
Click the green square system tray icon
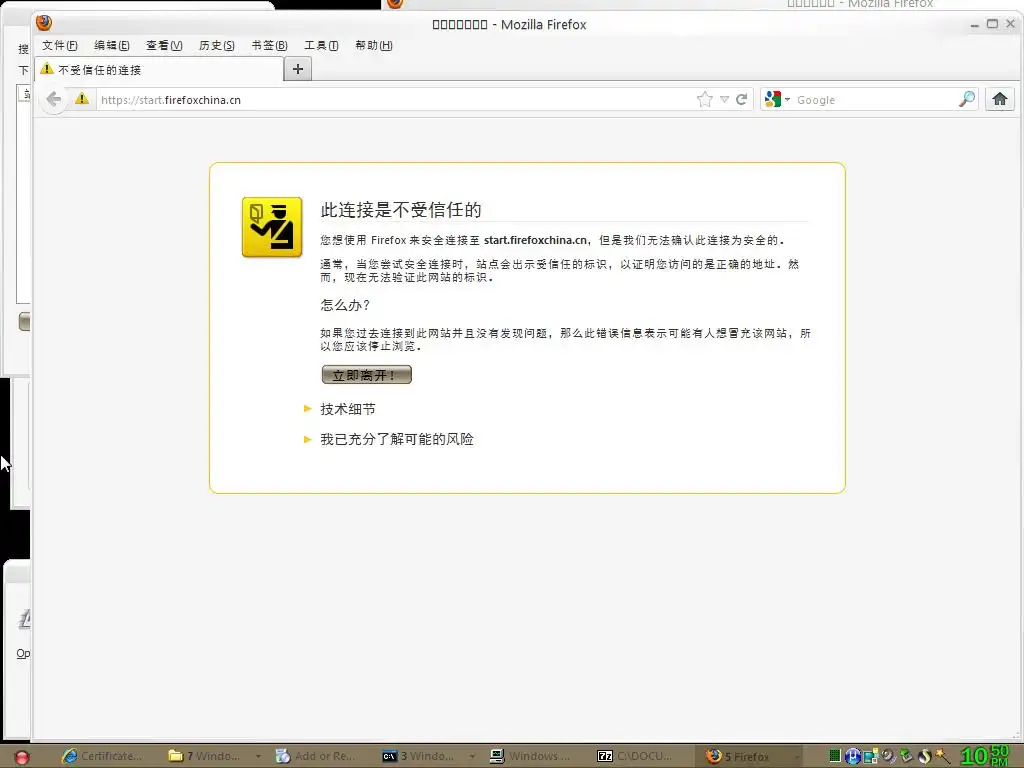click(835, 756)
